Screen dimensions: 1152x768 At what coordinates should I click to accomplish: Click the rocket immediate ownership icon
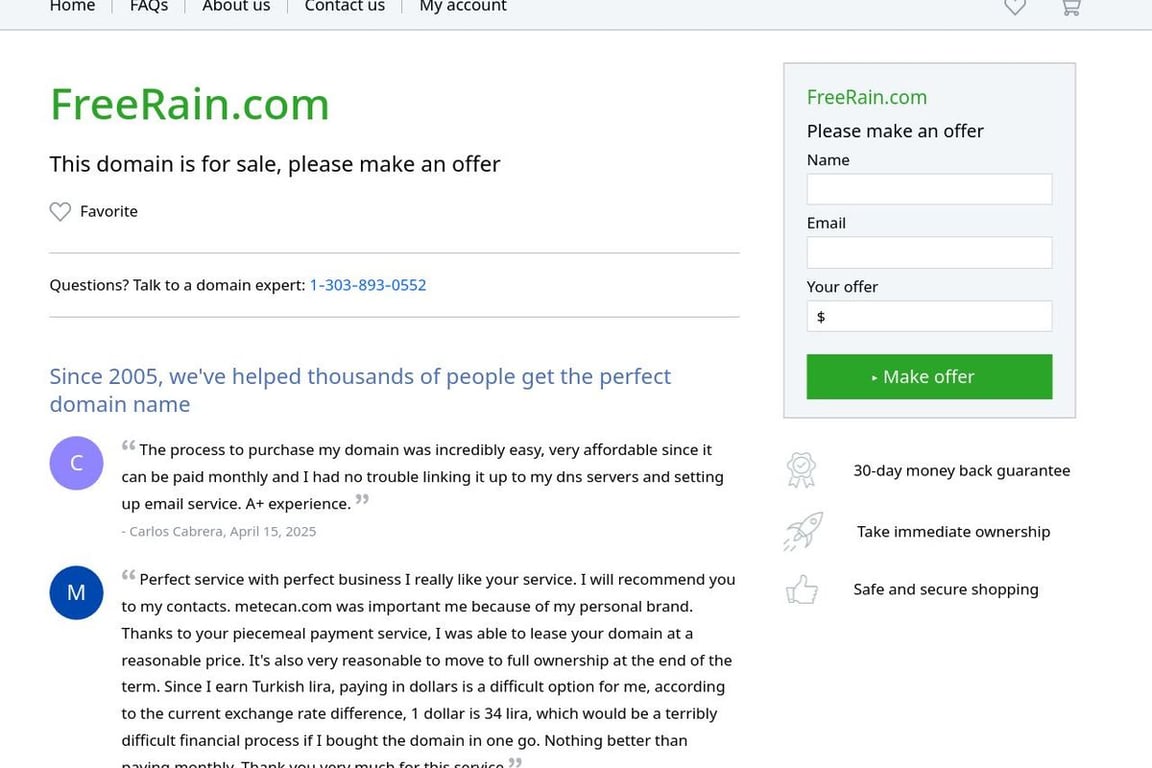click(x=802, y=531)
